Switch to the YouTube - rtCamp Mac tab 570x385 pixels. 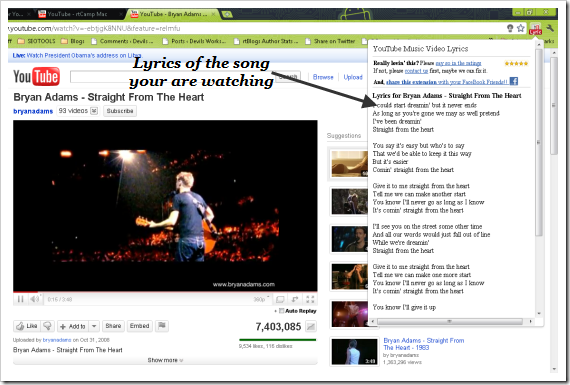click(77, 14)
